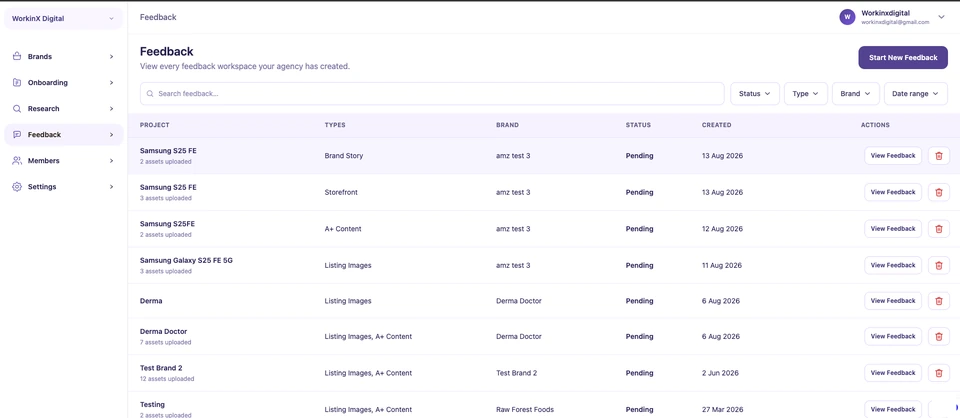Click the Storefront type cell
Image resolution: width=960 pixels, height=418 pixels.
(341, 192)
